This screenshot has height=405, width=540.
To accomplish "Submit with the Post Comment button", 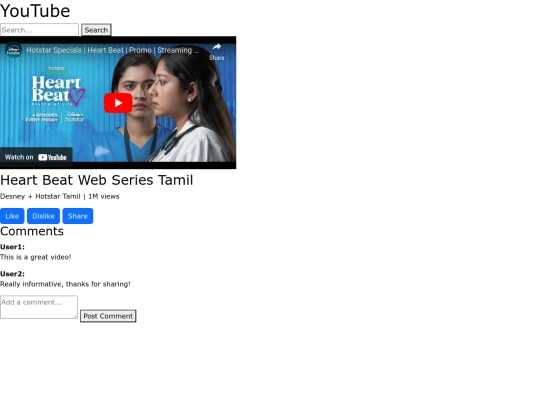I will [108, 316].
